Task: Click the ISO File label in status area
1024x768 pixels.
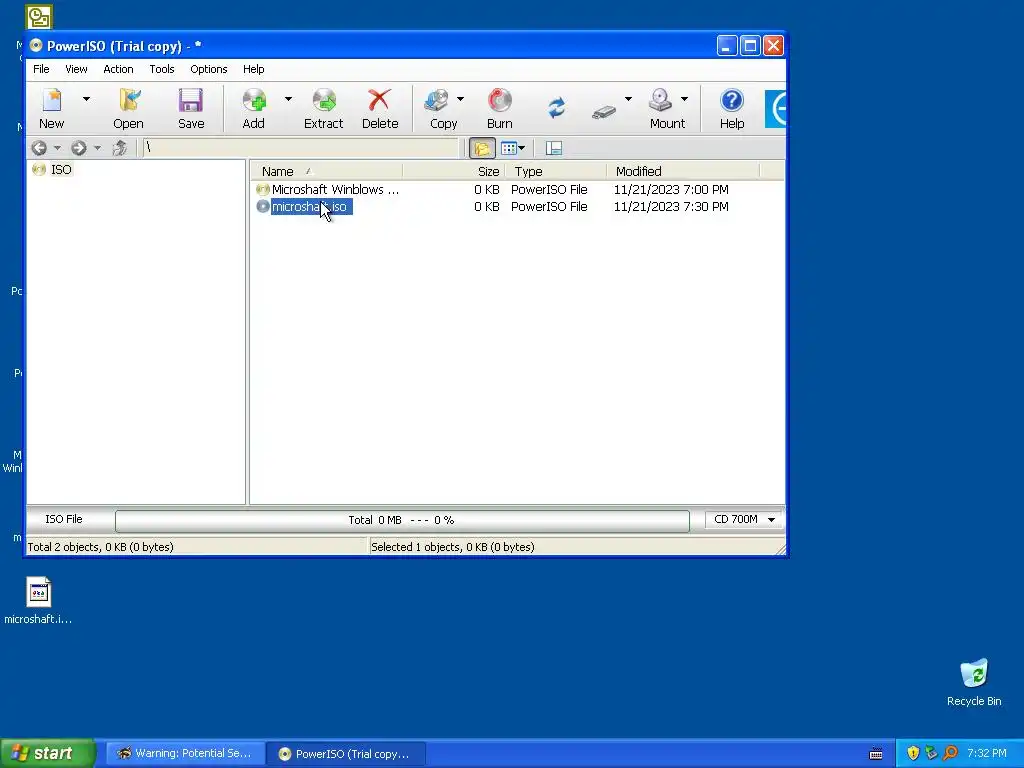Action: pos(63,519)
